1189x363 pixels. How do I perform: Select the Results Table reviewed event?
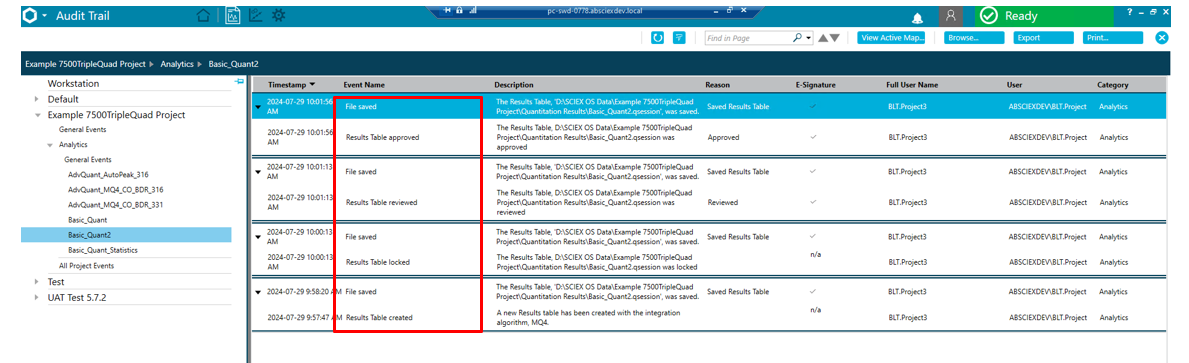coord(381,202)
